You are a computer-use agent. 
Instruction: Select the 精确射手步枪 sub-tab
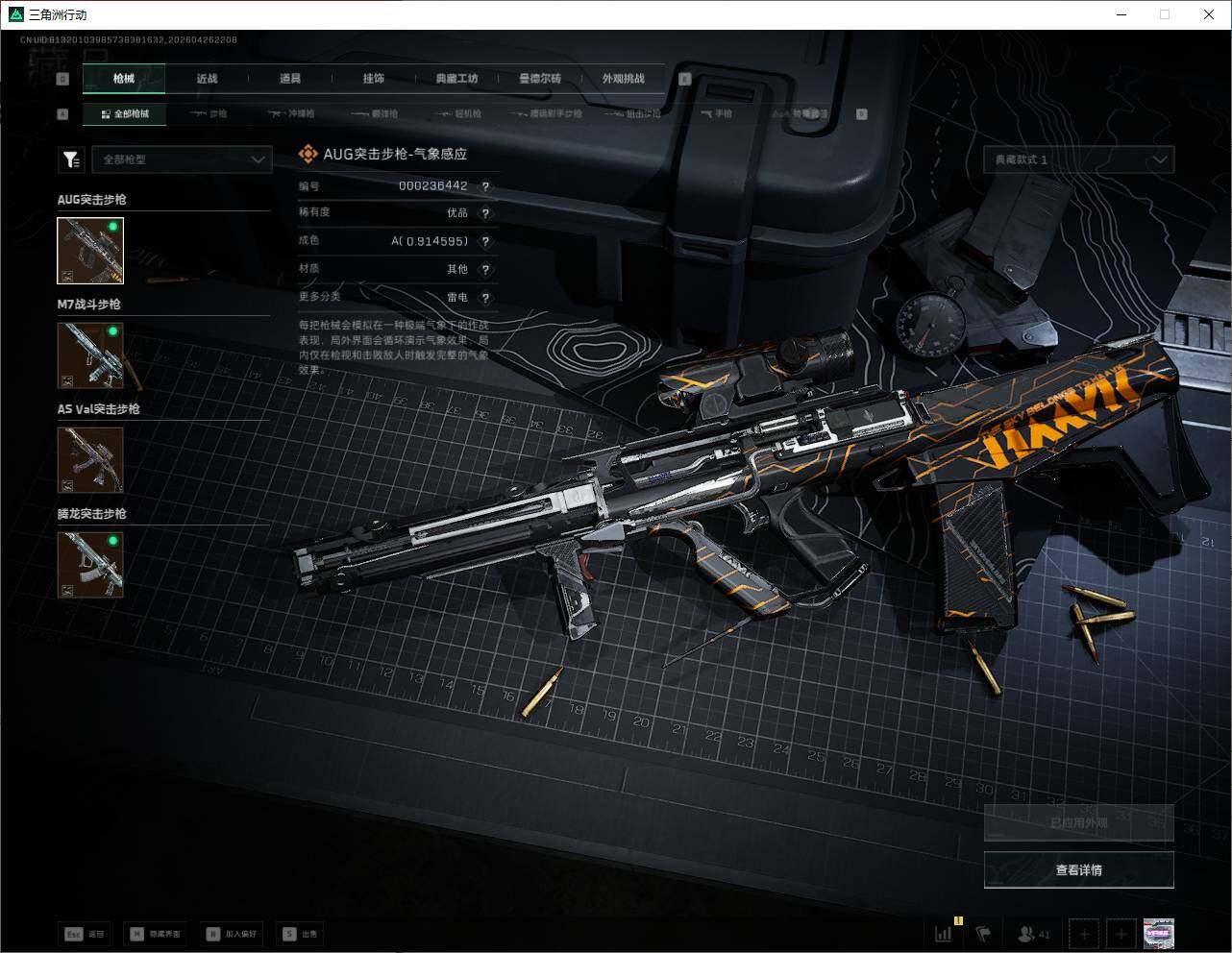pyautogui.click(x=548, y=113)
